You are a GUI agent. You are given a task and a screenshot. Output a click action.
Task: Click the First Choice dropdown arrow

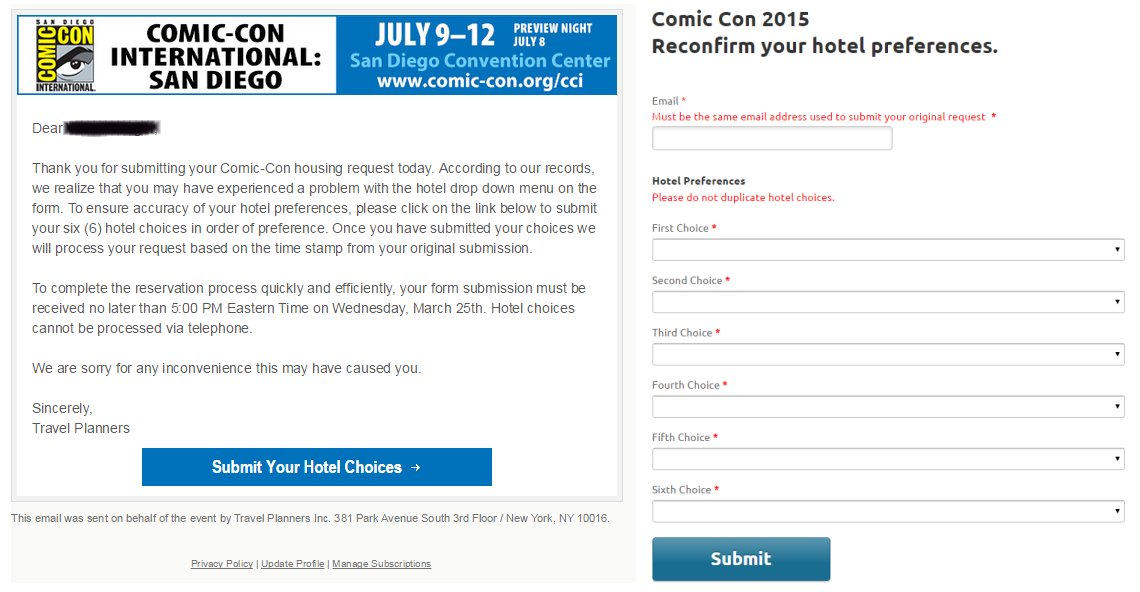point(1117,249)
